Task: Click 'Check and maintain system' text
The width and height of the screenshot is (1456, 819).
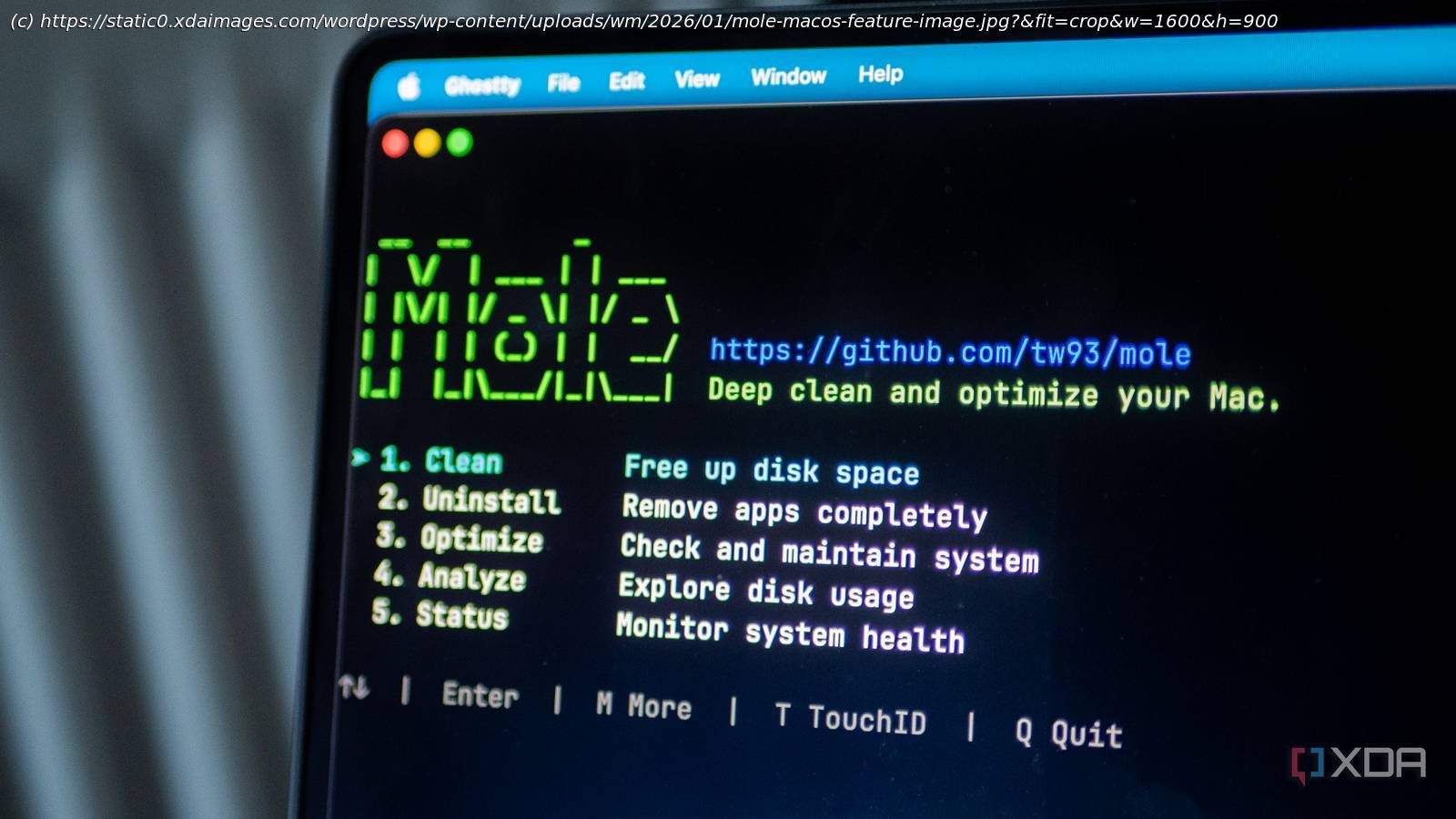Action: pos(829,553)
